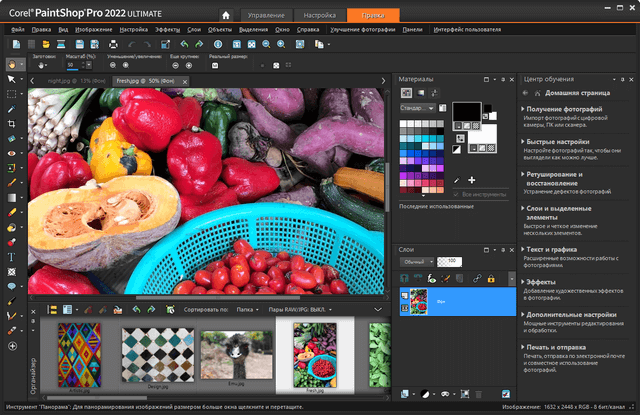Open the 'Обычный' blend mode dropdown

tap(415, 260)
